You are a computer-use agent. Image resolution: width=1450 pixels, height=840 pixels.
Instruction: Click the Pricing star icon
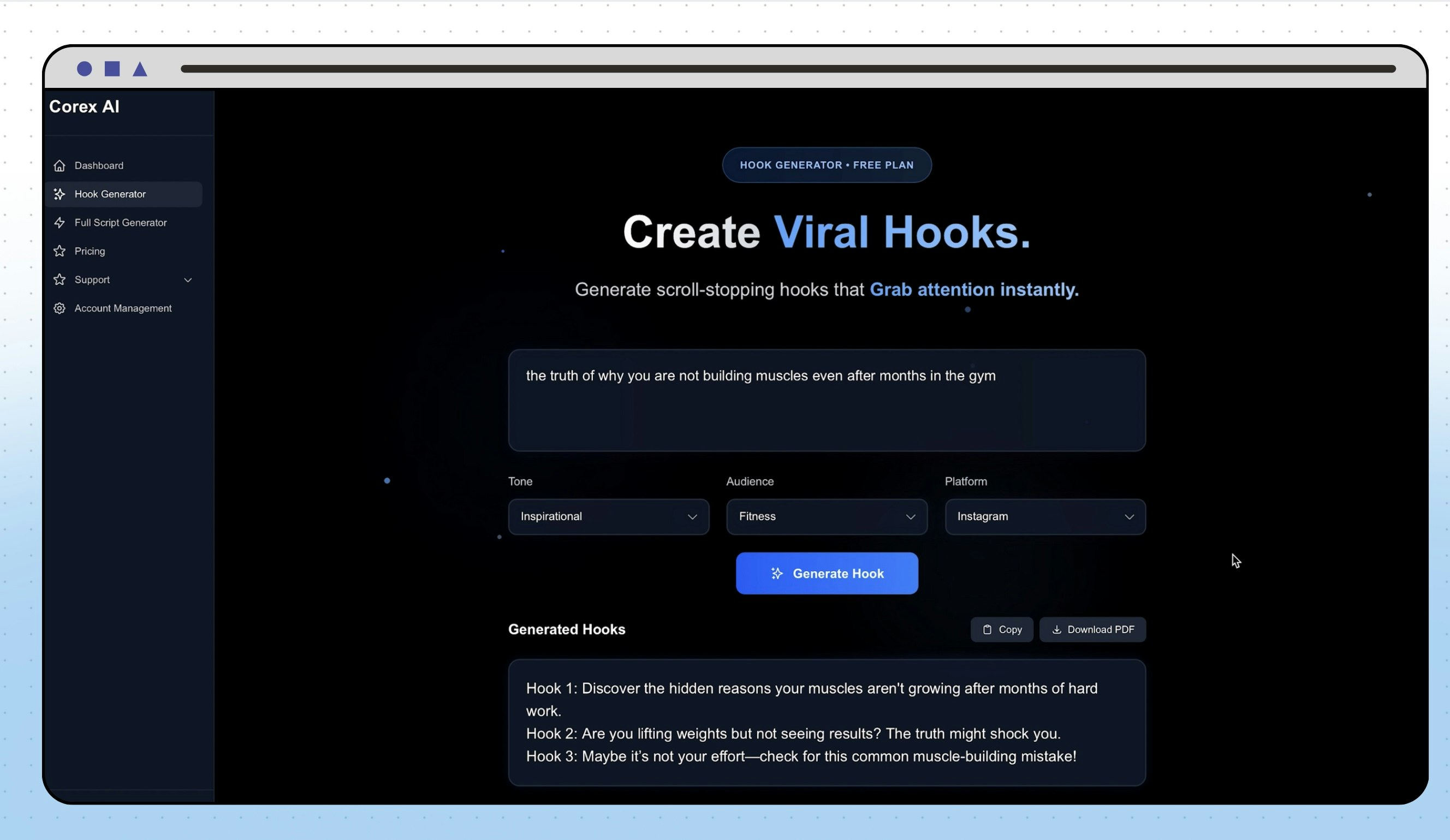pyautogui.click(x=60, y=252)
